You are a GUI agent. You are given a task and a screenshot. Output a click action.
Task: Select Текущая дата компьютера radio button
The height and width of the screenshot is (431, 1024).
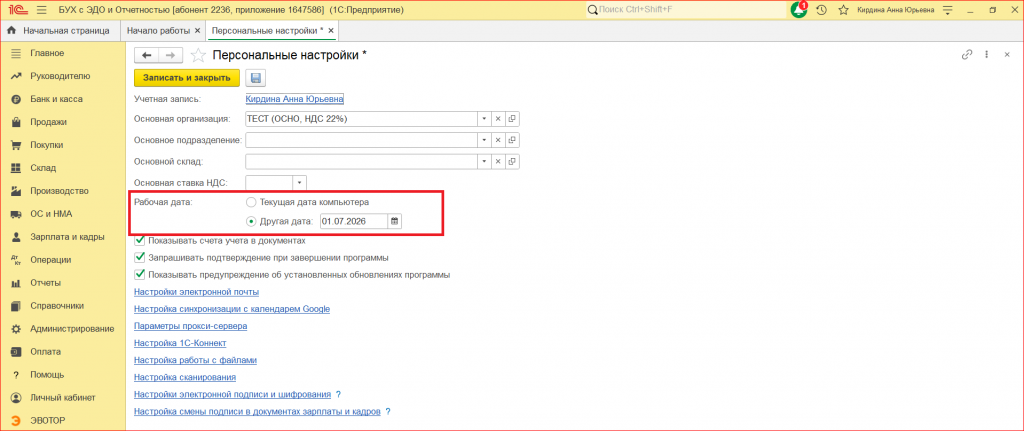point(251,202)
